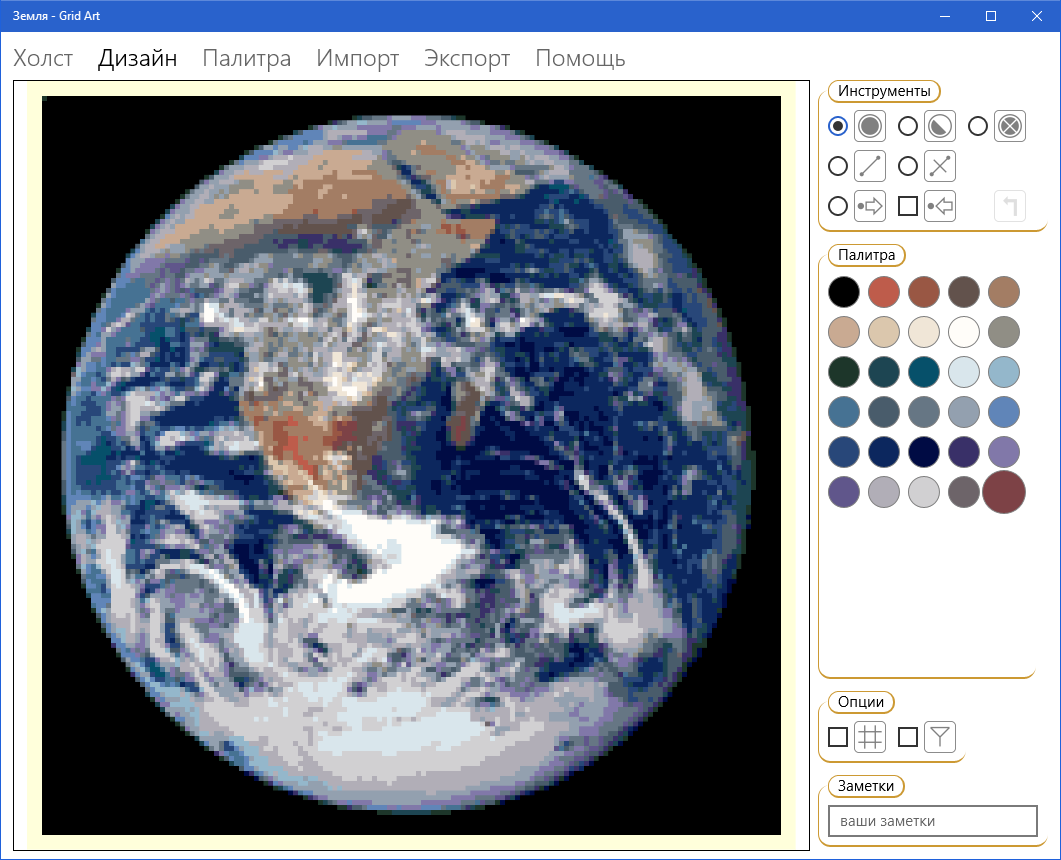
Task: Open the Импорт menu
Action: coord(358,58)
